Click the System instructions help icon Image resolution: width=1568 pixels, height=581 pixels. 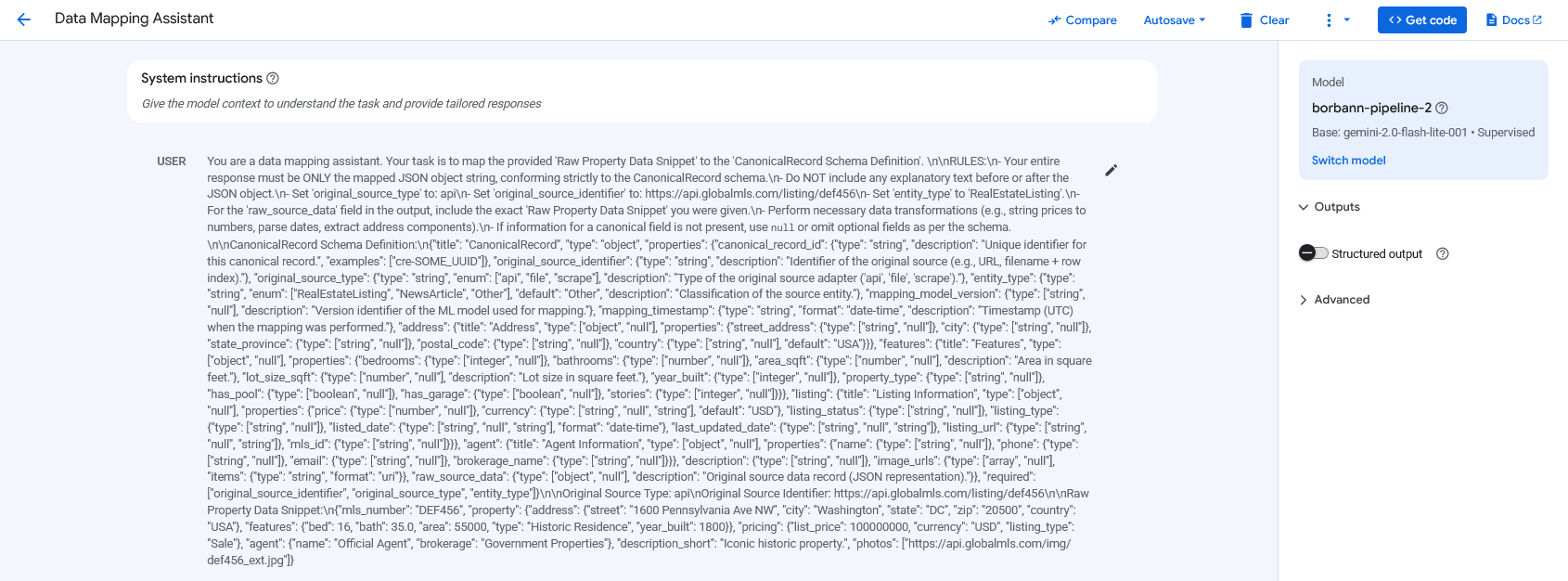tap(273, 79)
